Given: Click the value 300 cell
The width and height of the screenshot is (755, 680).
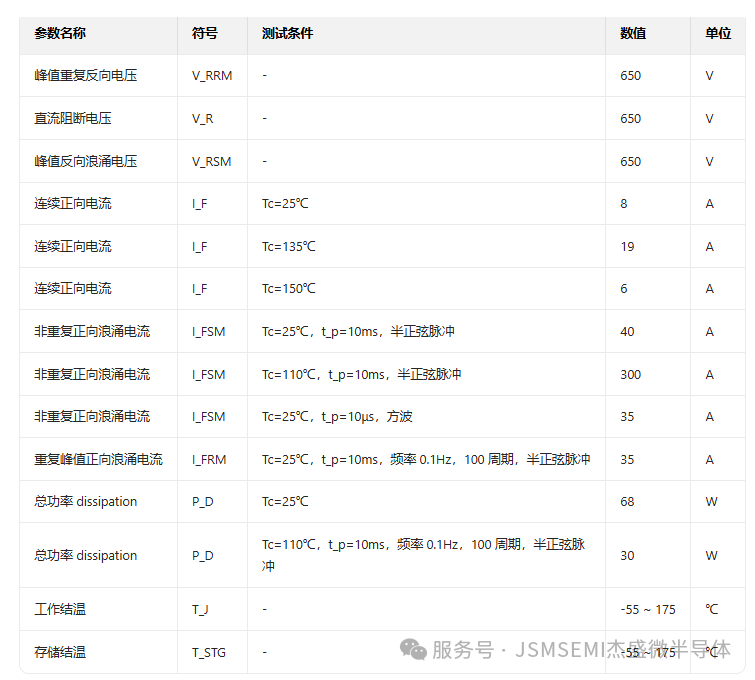Looking at the screenshot, I should (630, 374).
